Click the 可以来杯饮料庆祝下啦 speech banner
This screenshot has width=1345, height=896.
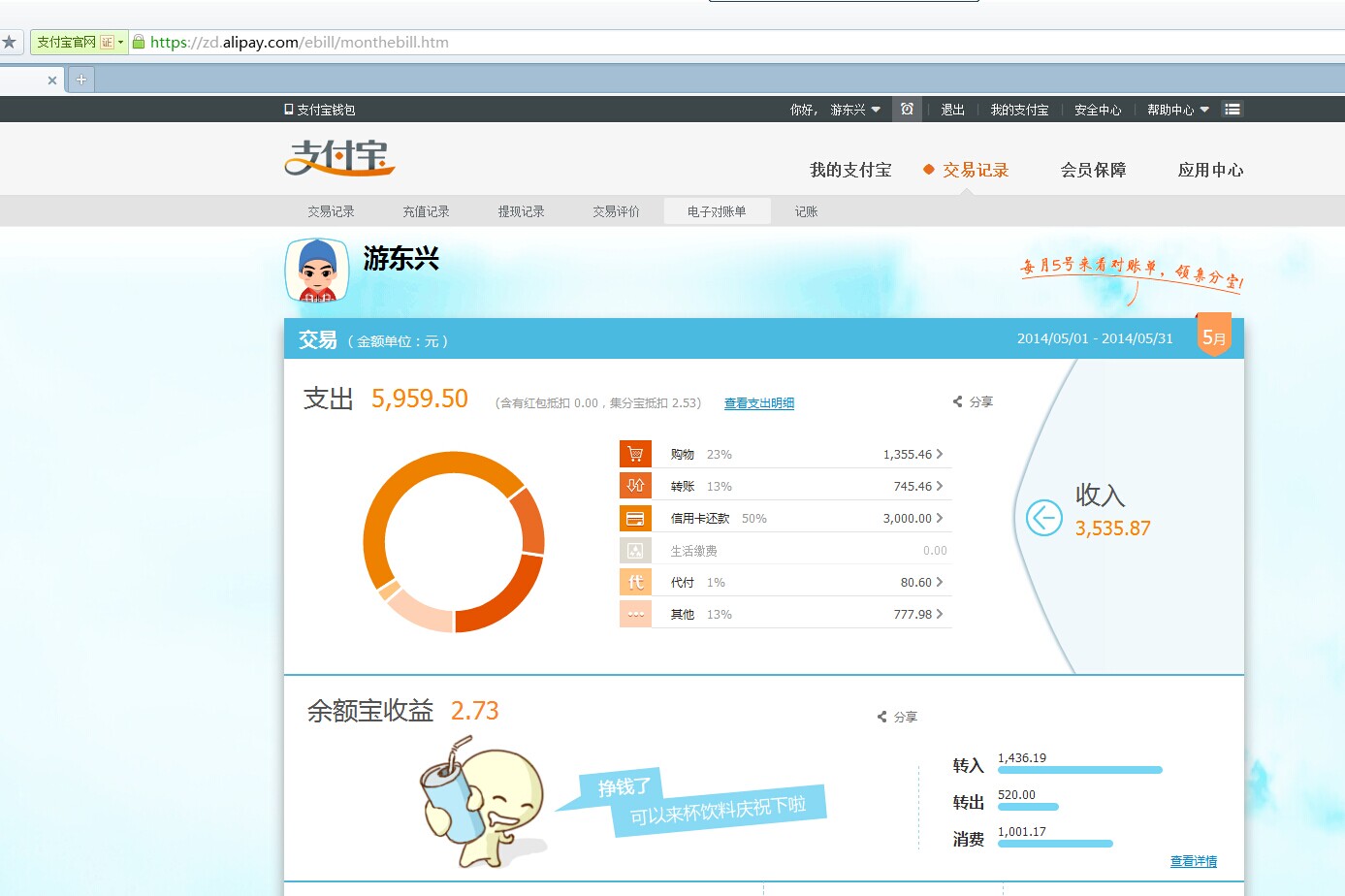pos(720,809)
